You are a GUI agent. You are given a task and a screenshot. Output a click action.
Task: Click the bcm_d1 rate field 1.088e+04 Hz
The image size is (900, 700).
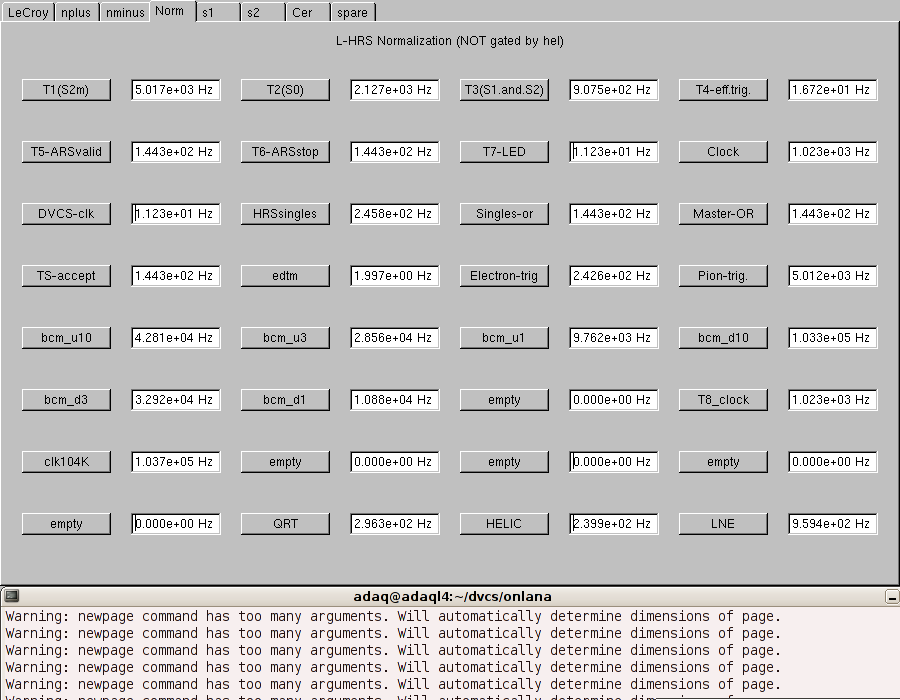[395, 400]
